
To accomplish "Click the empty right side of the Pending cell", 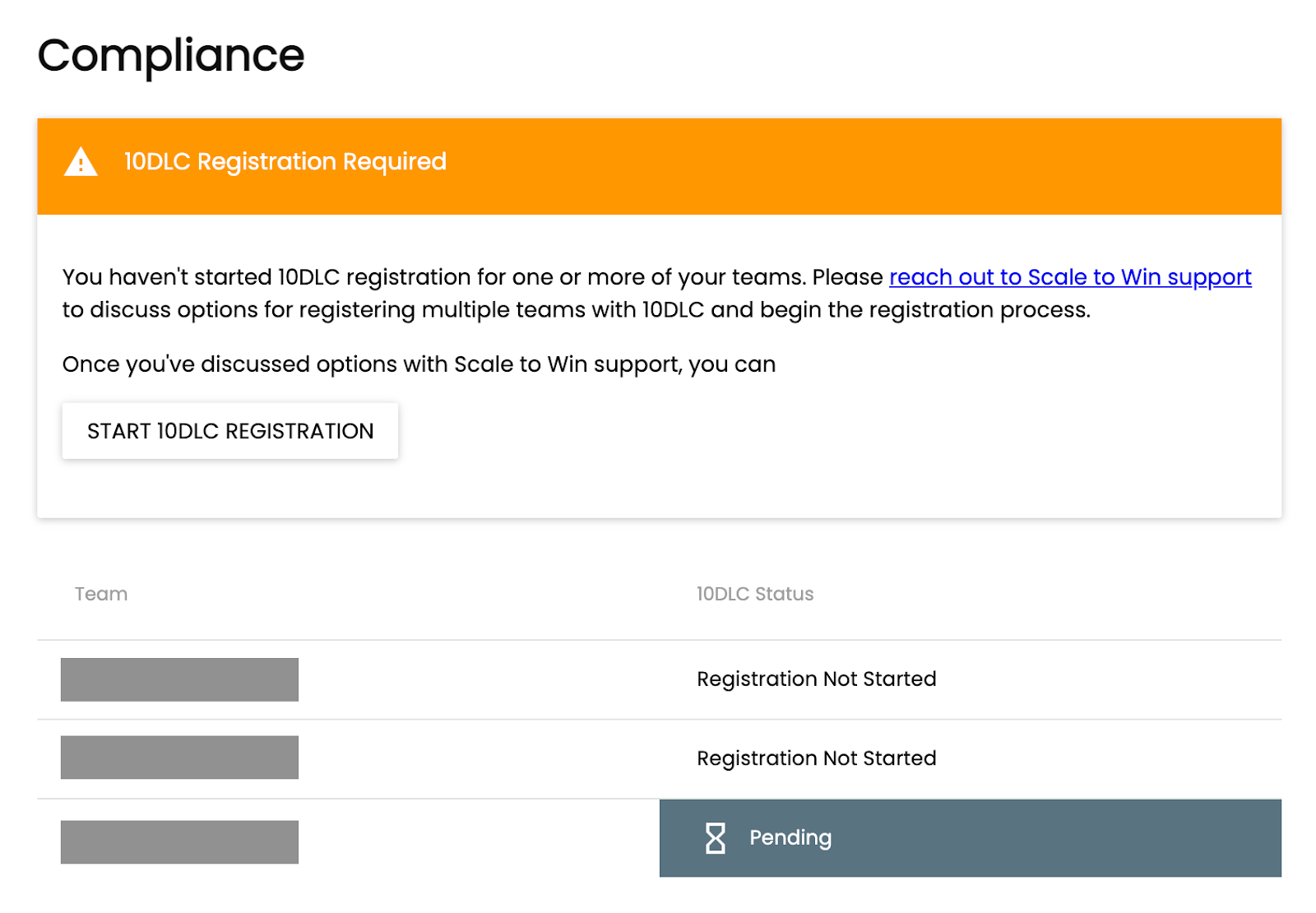I will coord(1110,838).
